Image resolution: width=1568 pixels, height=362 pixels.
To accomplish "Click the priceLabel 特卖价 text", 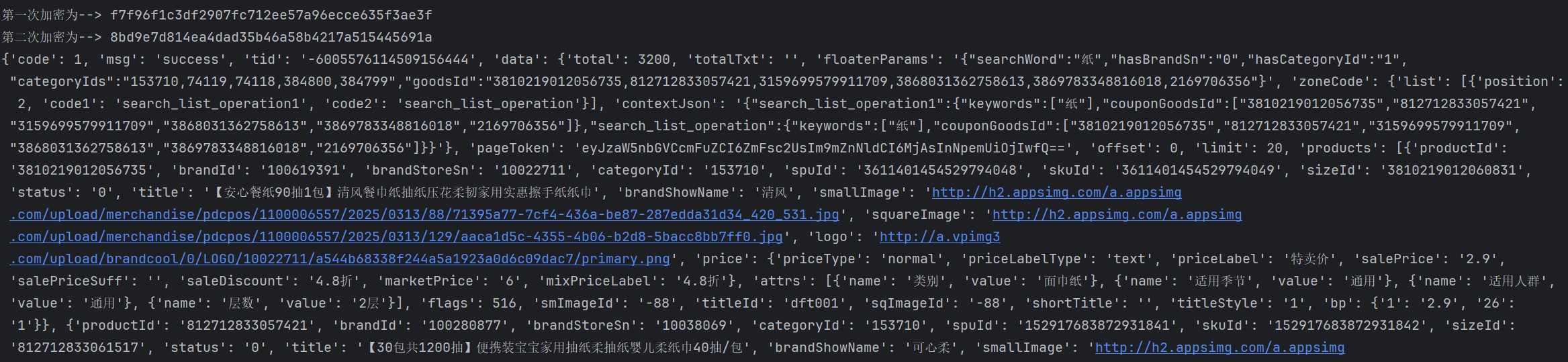I will coord(1309,259).
